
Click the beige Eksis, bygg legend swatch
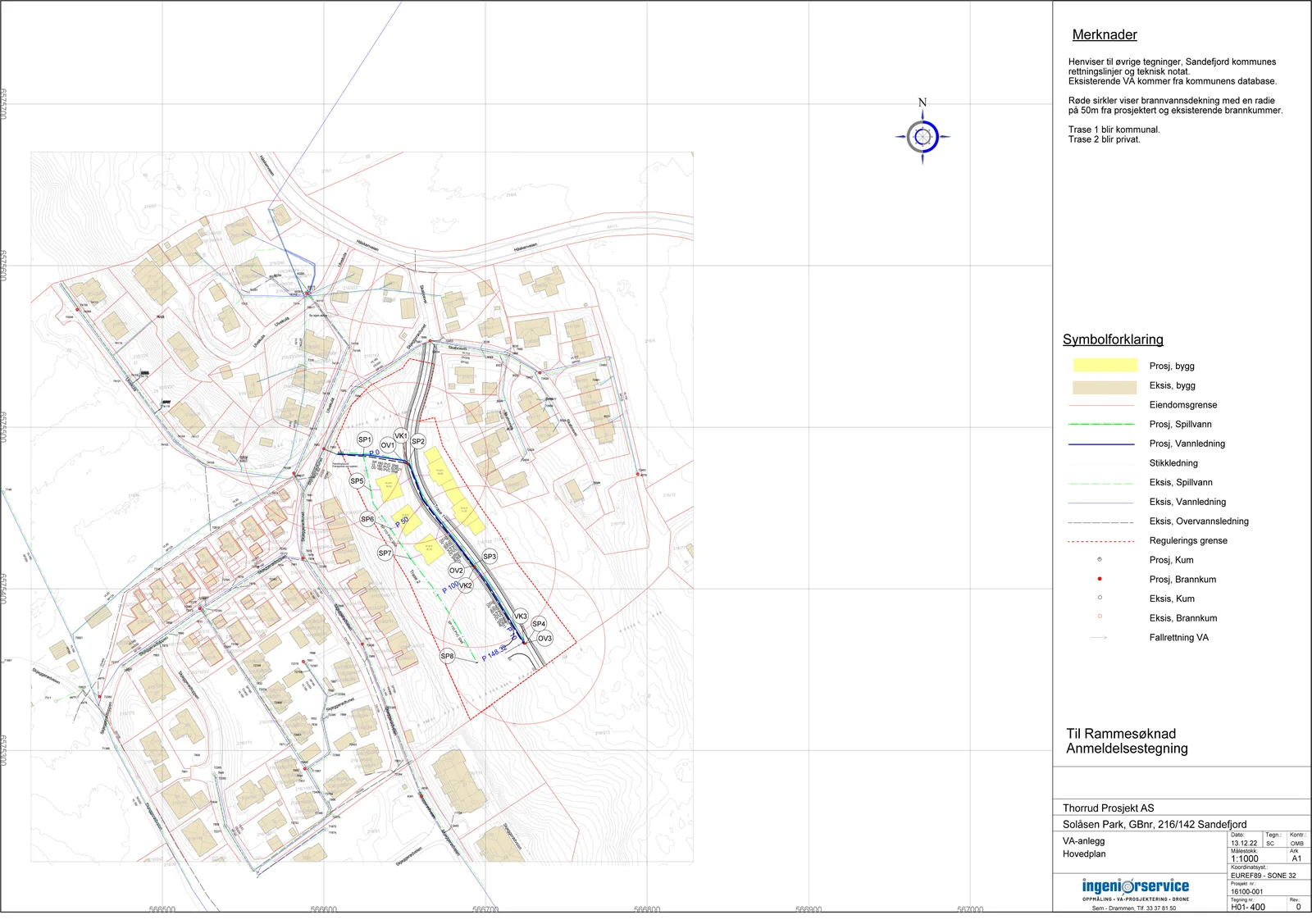[1105, 387]
